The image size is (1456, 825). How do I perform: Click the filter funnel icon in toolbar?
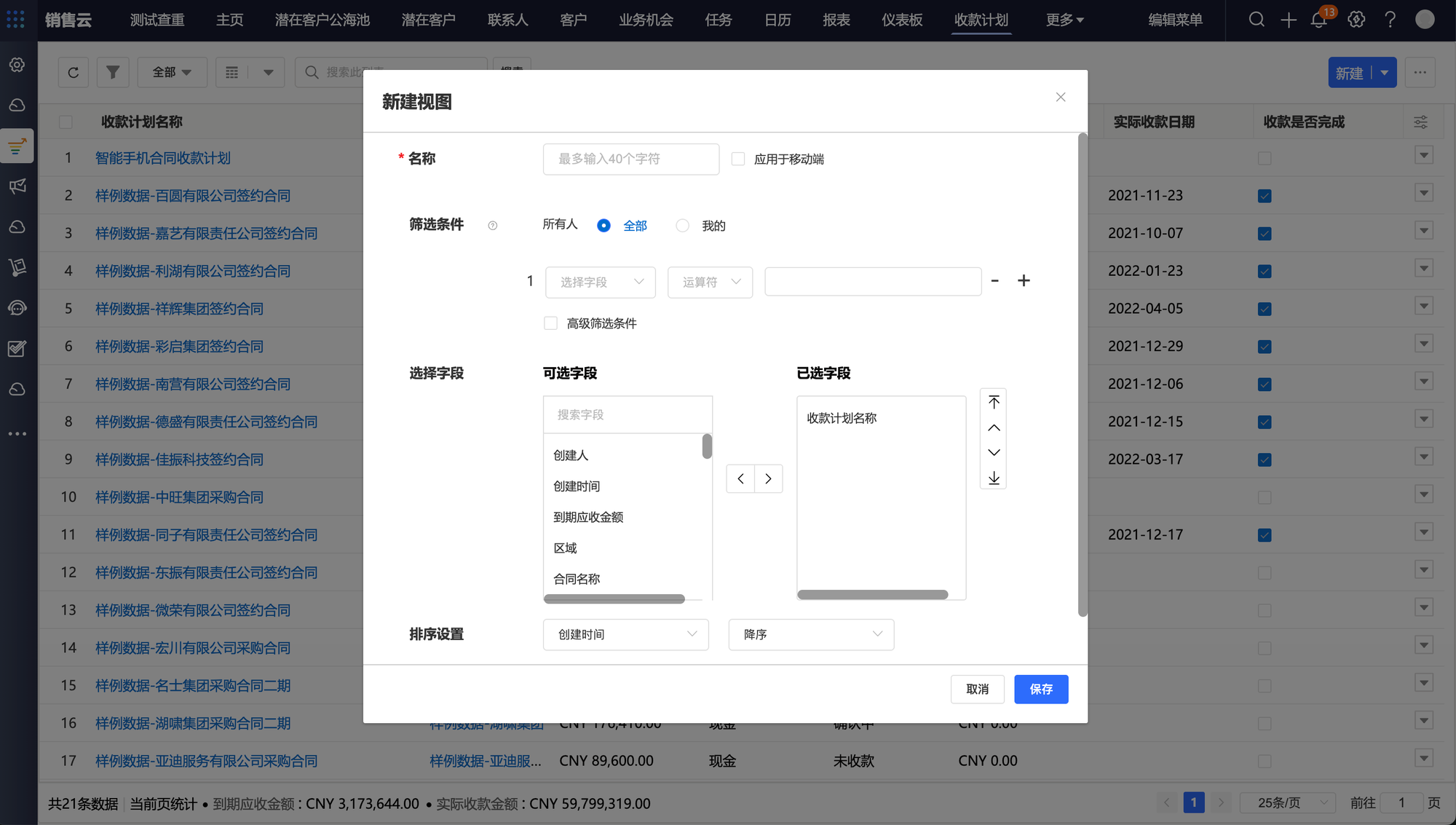pos(113,72)
